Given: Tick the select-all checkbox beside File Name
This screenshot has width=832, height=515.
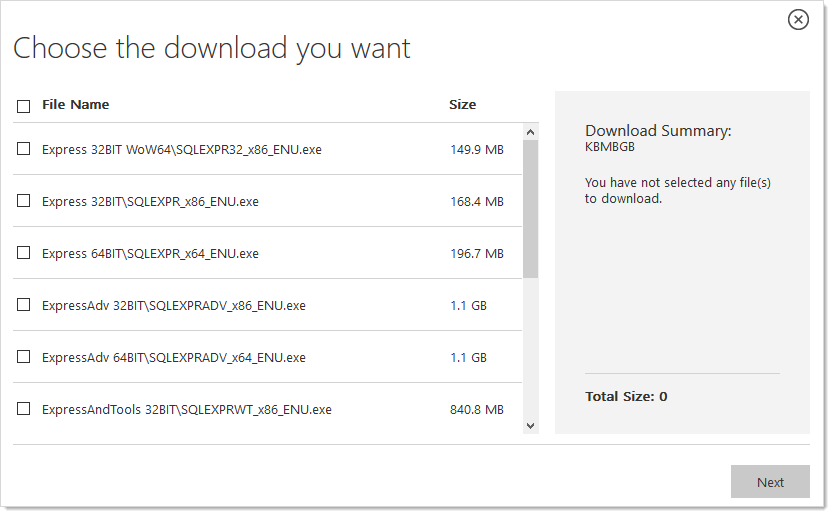Looking at the screenshot, I should [24, 105].
